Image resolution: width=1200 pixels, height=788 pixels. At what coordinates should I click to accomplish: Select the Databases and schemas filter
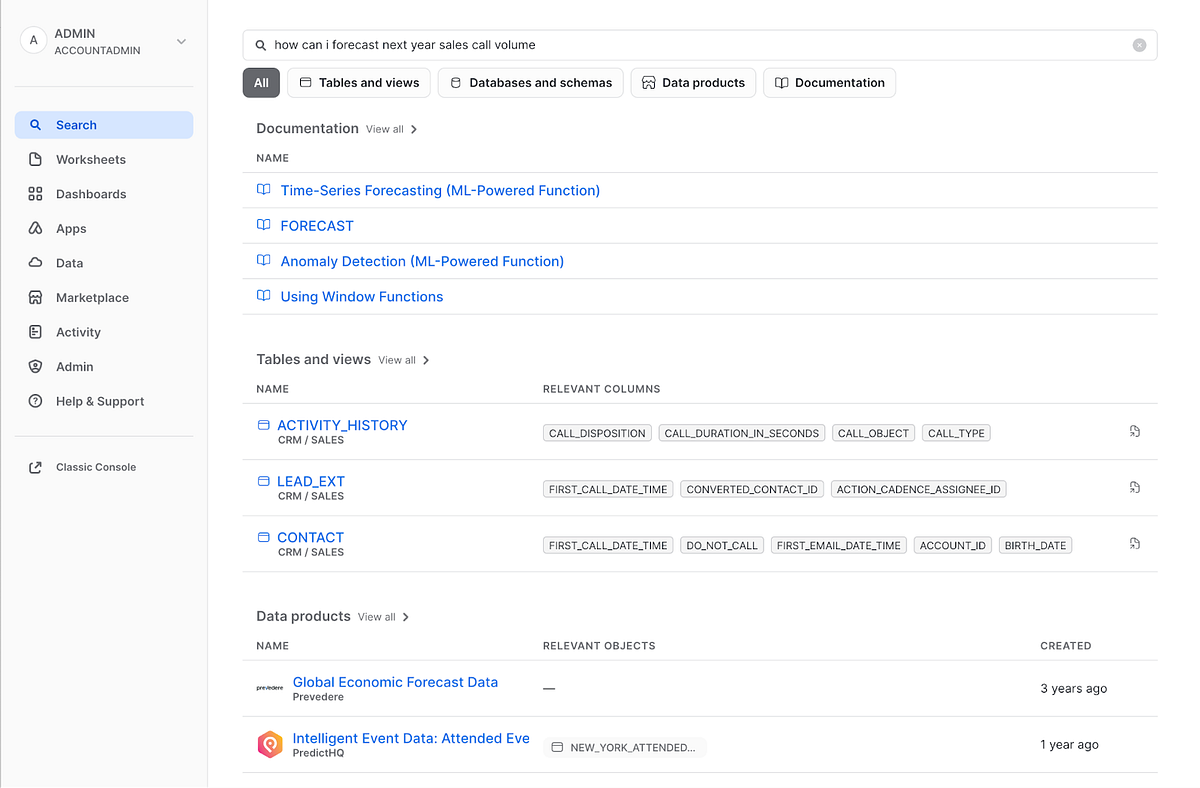(530, 82)
